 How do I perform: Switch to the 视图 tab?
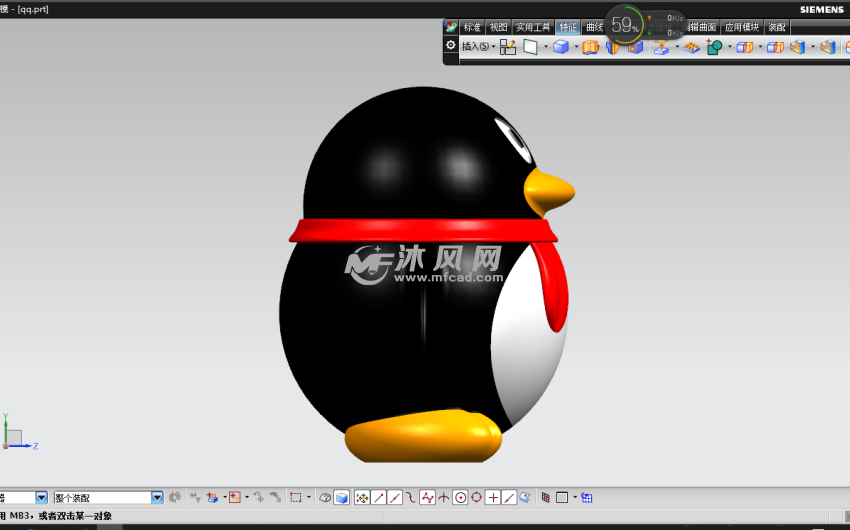(x=498, y=27)
